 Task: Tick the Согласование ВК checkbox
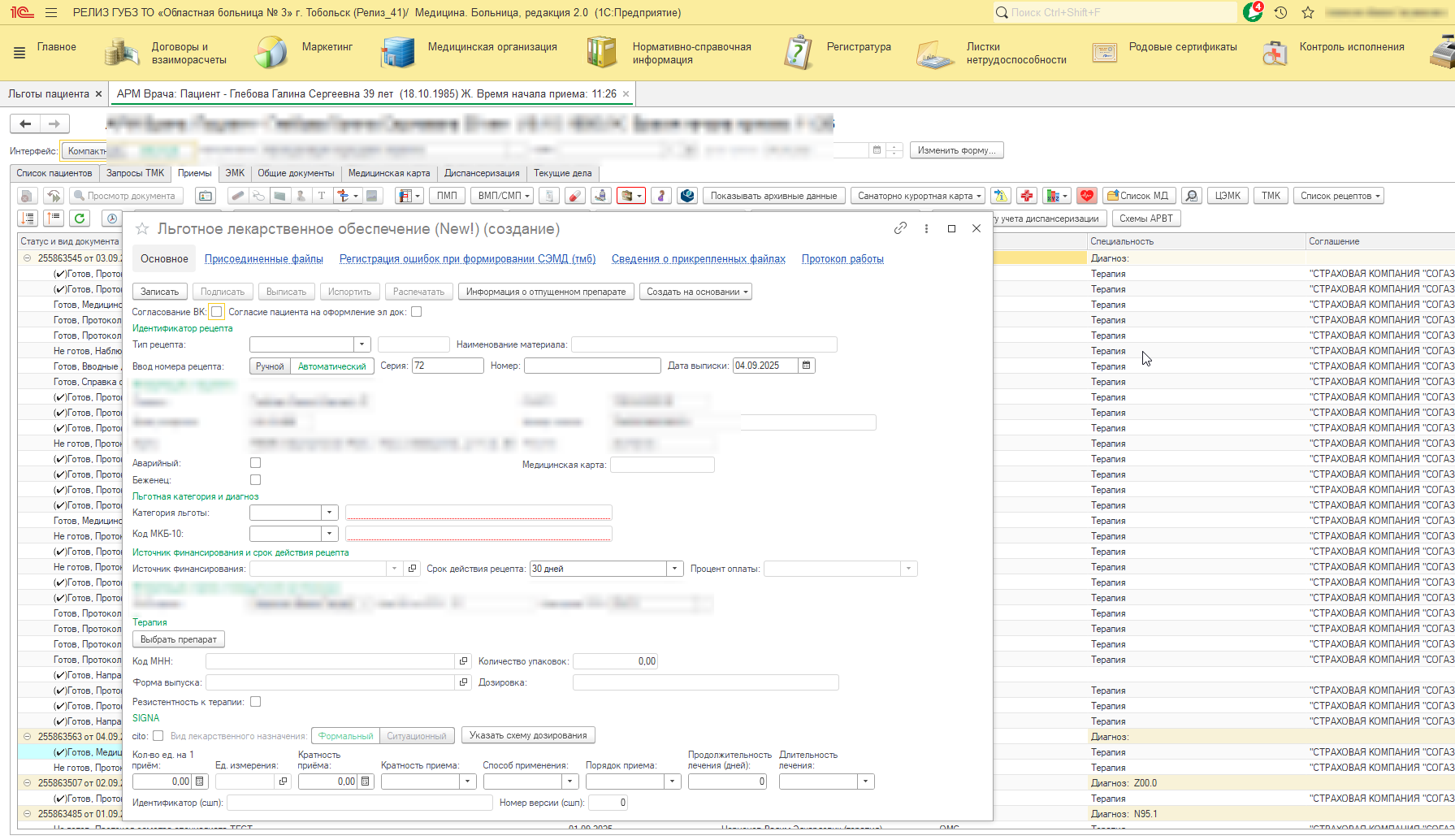[216, 312]
